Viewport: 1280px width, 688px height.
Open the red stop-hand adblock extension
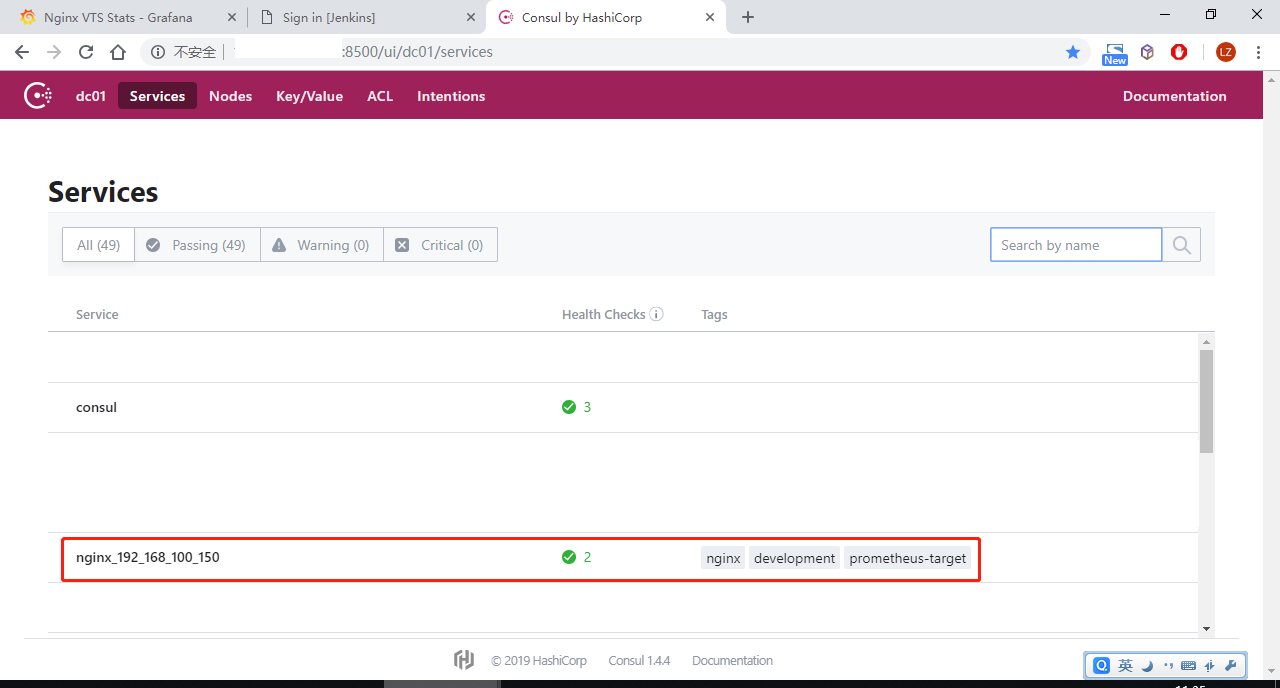coord(1179,52)
